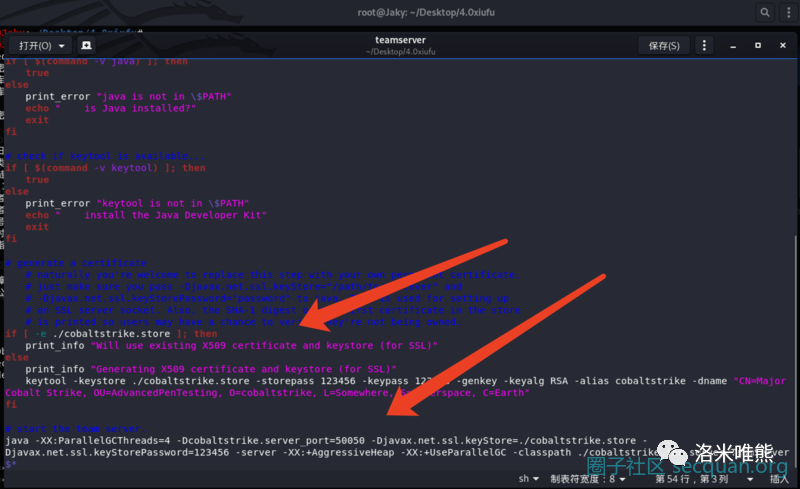Open the line and column position dropdown

coord(704,479)
